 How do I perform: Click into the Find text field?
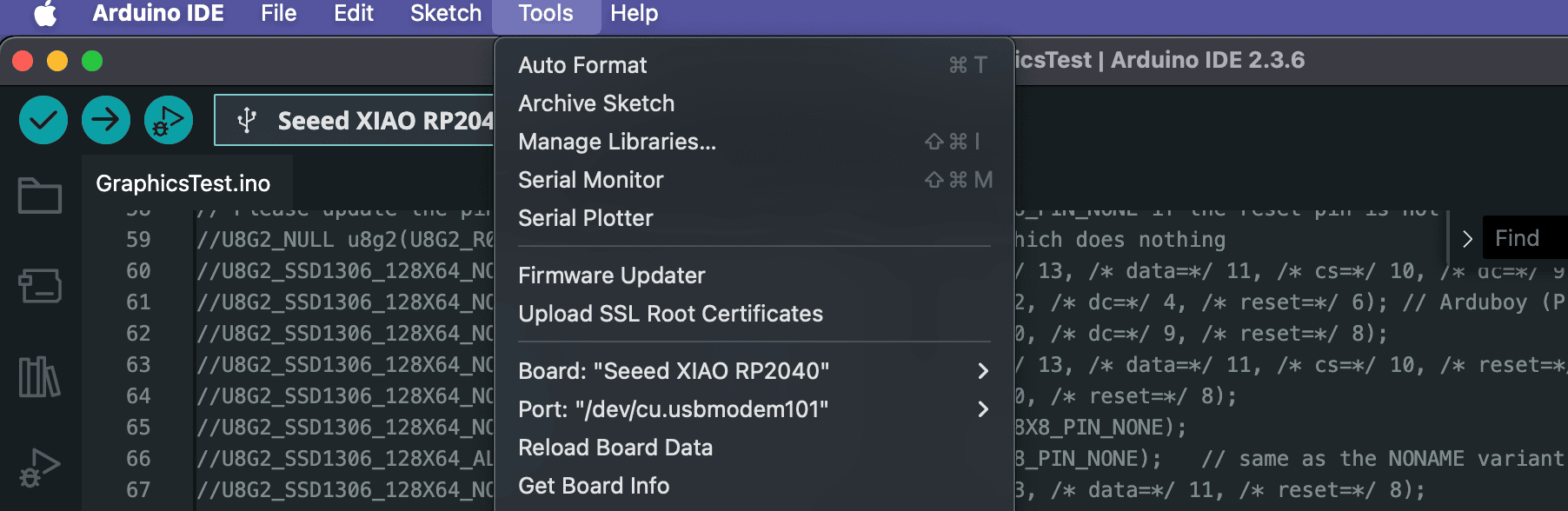click(x=1526, y=239)
